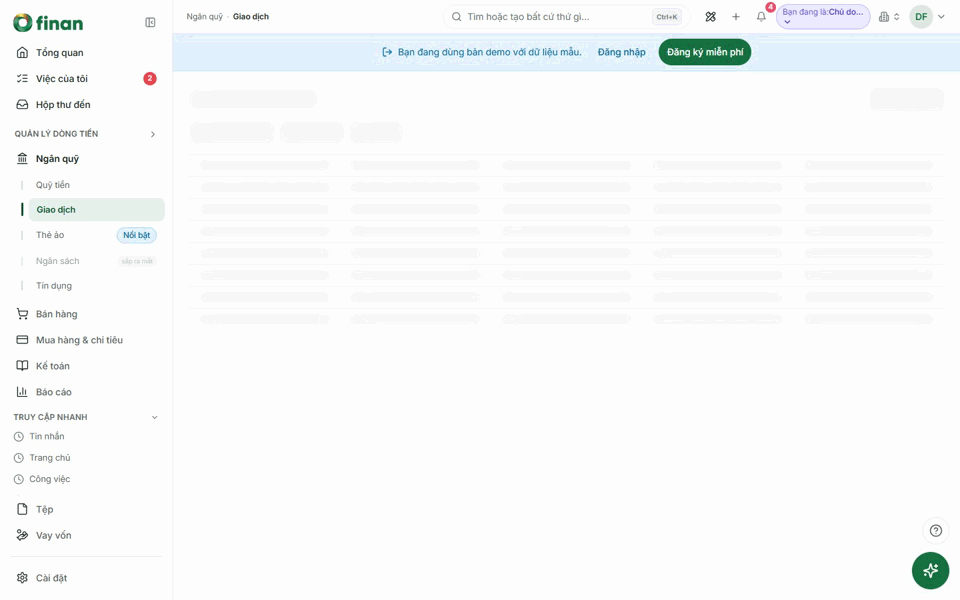
Task: Click the search magnifier icon
Action: click(457, 17)
